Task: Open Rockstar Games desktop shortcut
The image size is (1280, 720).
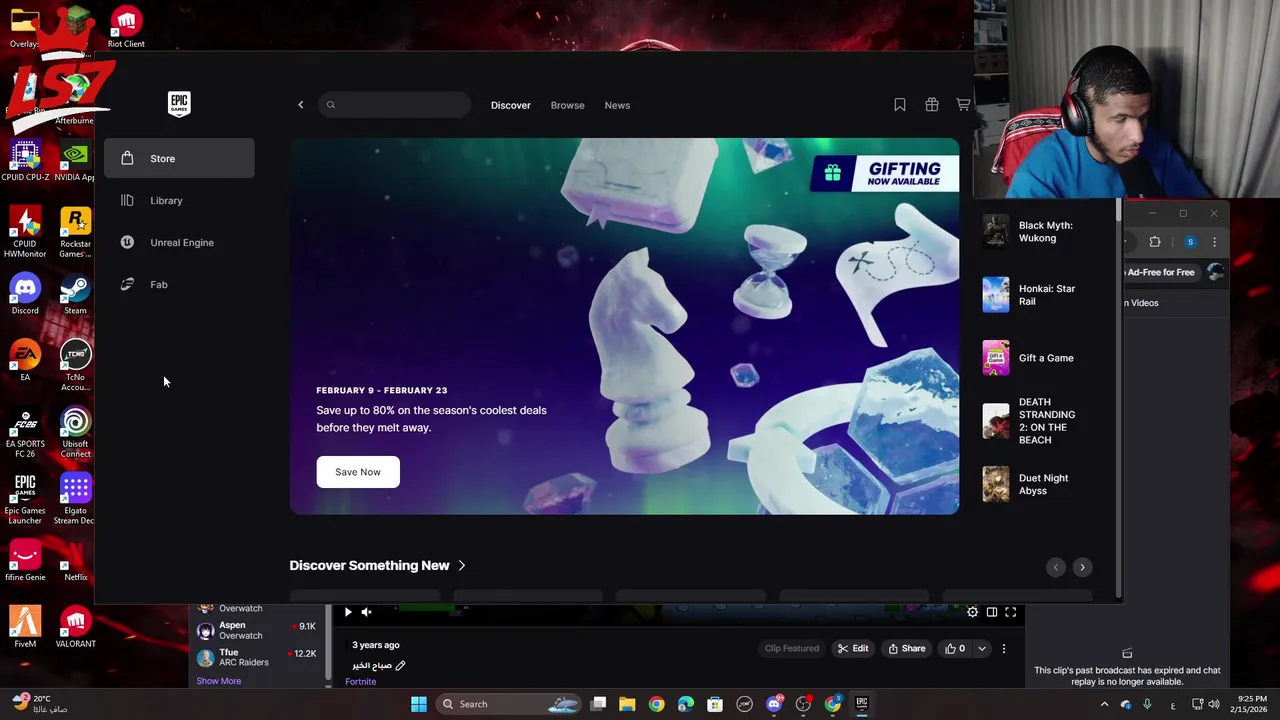Action: [75, 232]
